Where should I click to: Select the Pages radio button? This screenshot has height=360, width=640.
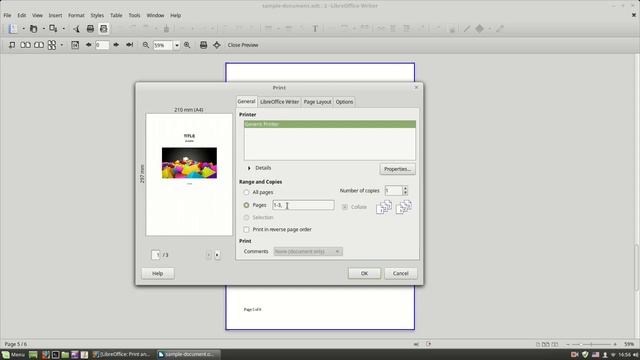(246, 205)
